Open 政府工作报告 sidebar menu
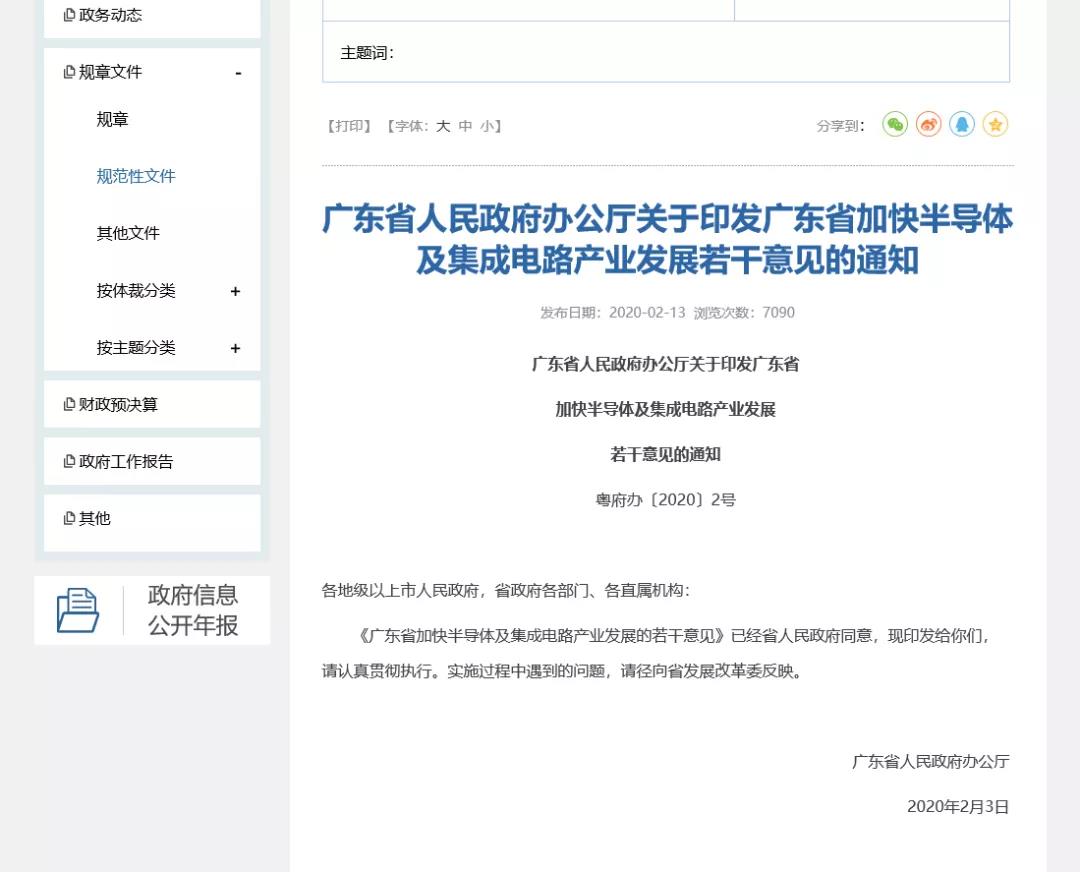 tap(126, 462)
